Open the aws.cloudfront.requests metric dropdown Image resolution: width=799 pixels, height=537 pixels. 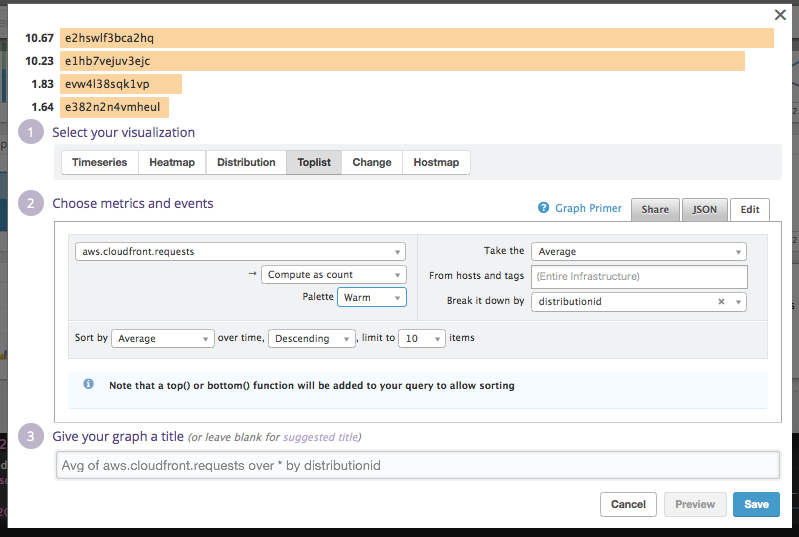click(240, 252)
